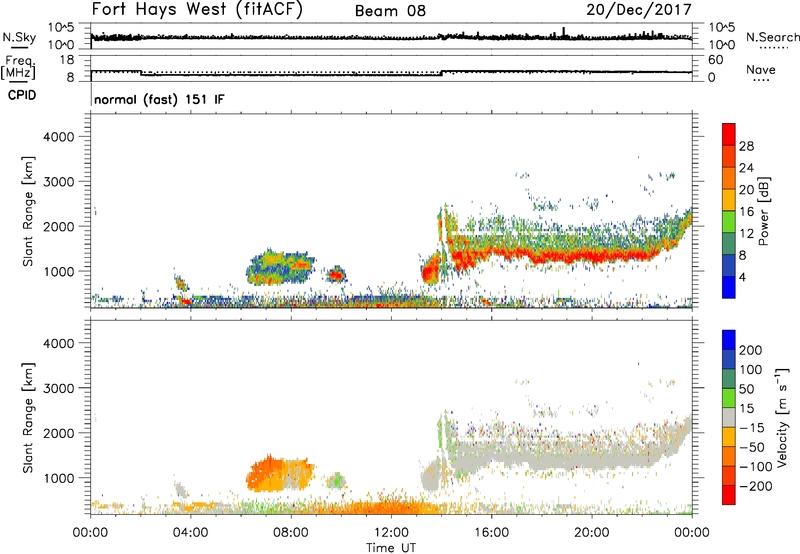Click the blue bottom segment of power colorbar

[x=729, y=287]
